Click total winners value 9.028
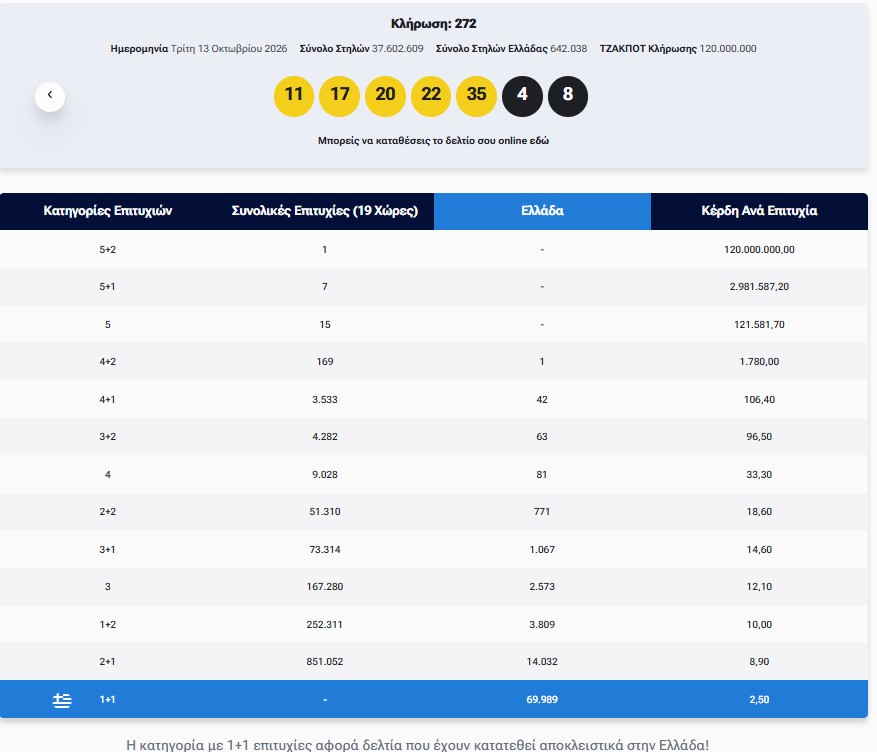This screenshot has height=752, width=877. pyautogui.click(x=325, y=474)
